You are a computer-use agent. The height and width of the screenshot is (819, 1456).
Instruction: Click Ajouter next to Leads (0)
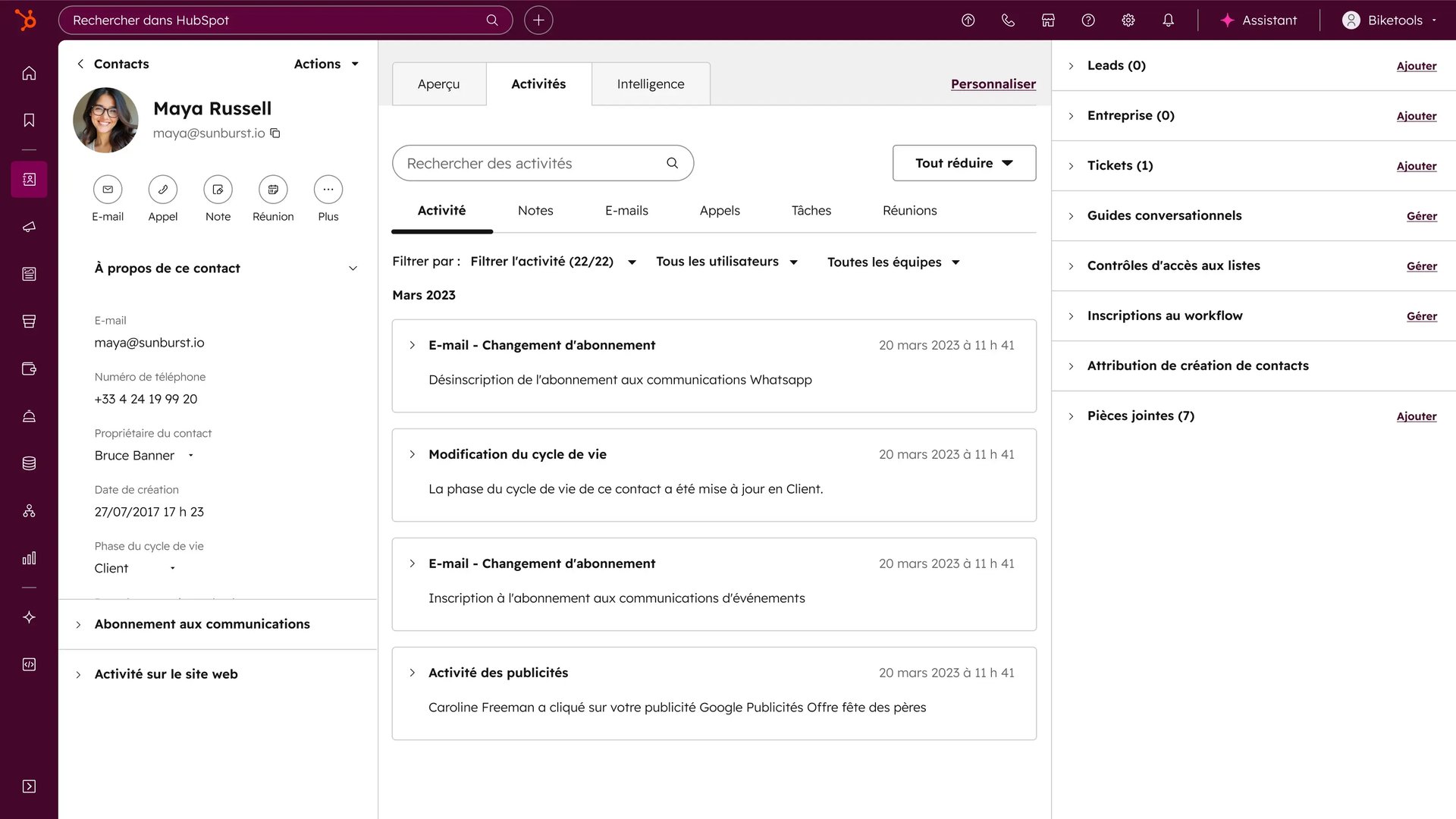pos(1417,66)
